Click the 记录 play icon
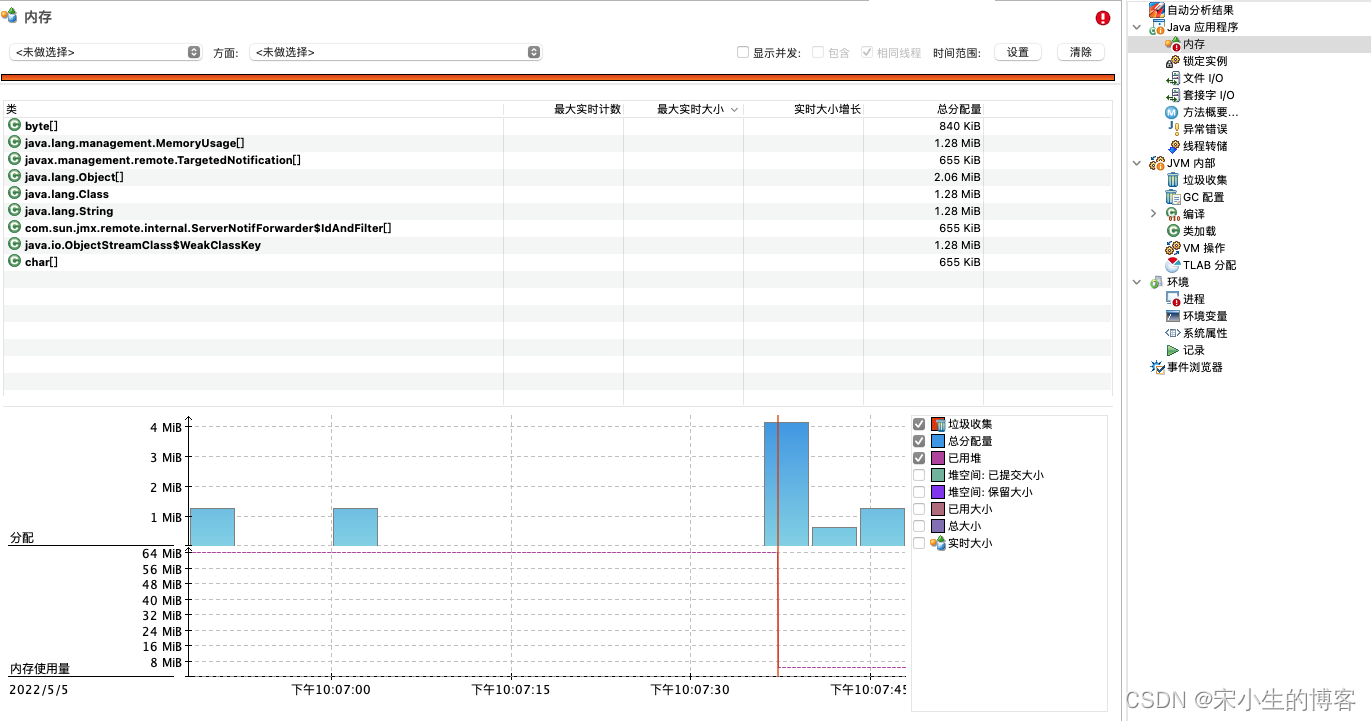1371x721 pixels. (x=1173, y=350)
